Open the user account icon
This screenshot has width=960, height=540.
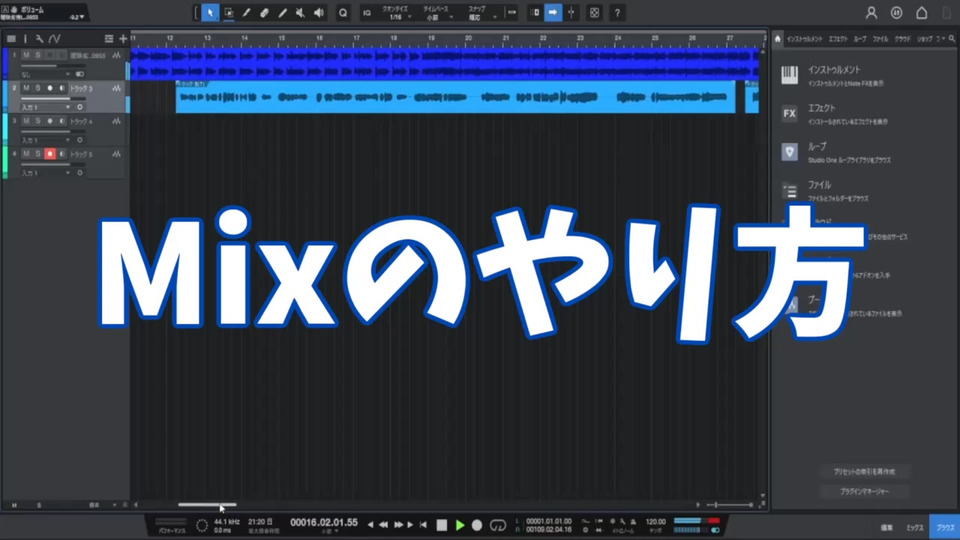(871, 12)
